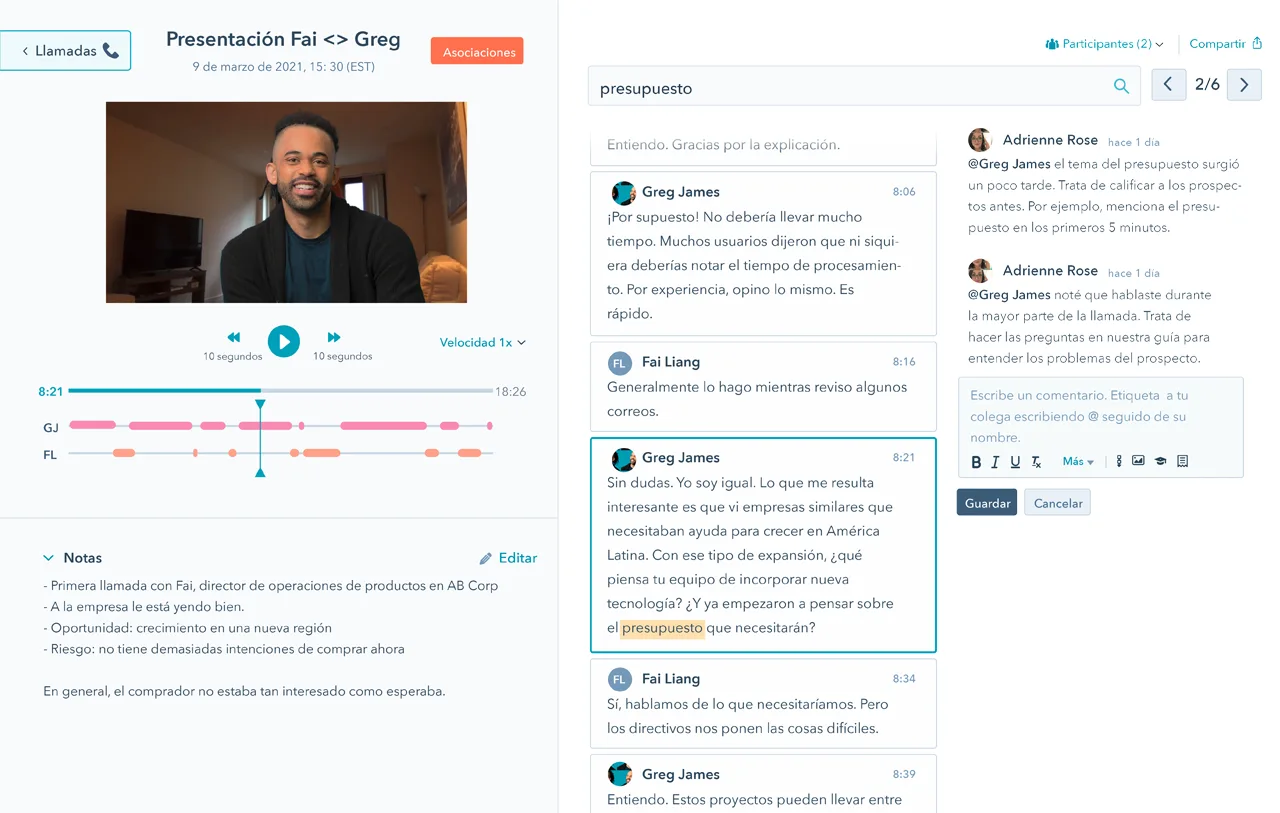
Task: Click the document snippet icon in editor
Action: point(1182,461)
